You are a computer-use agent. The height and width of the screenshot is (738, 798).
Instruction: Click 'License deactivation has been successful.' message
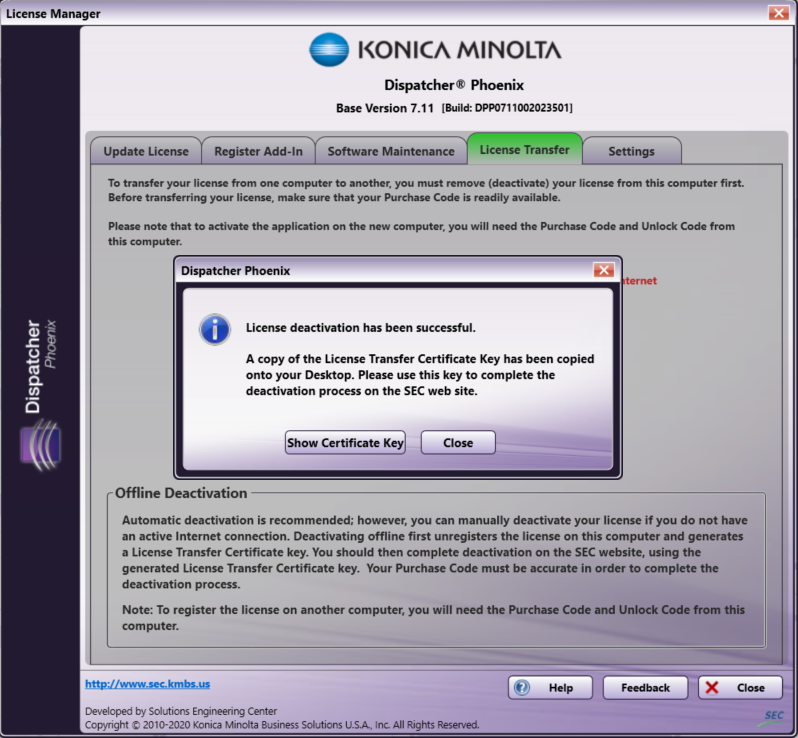tap(361, 328)
